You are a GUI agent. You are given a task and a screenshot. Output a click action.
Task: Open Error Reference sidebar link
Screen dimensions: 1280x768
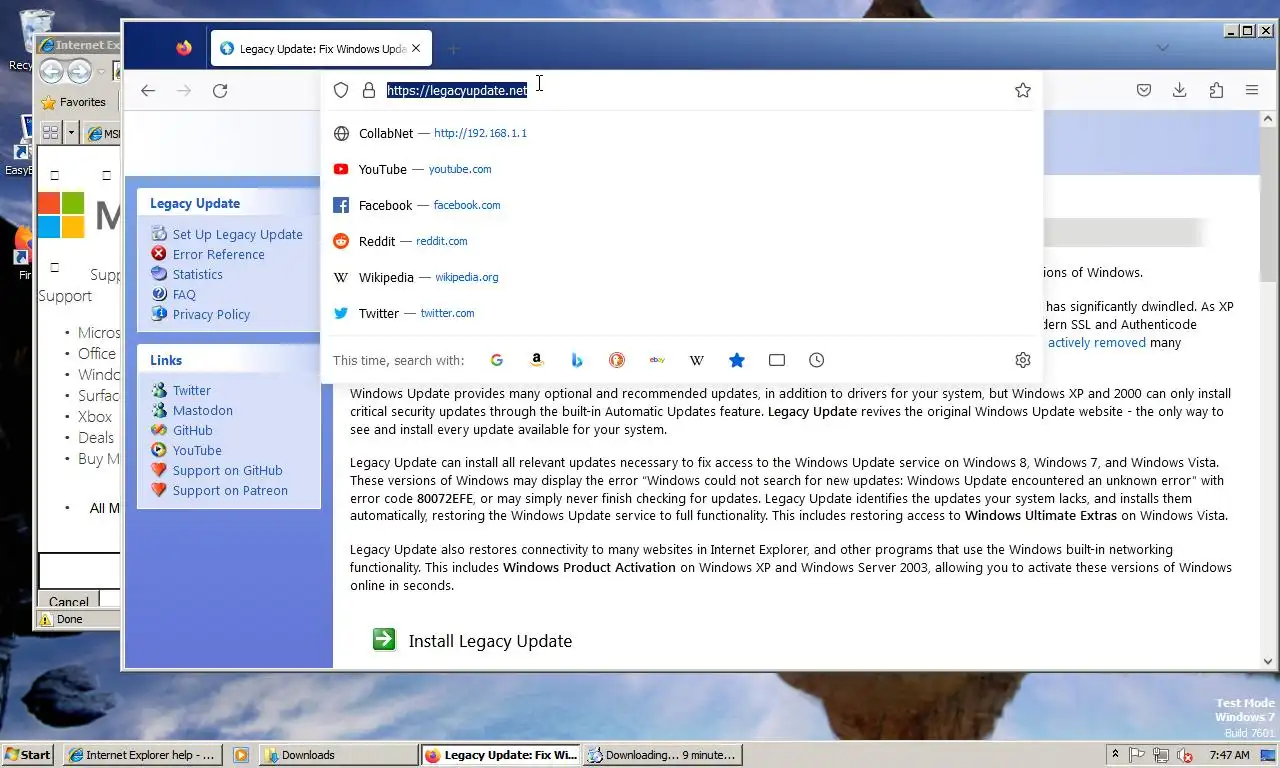[218, 254]
